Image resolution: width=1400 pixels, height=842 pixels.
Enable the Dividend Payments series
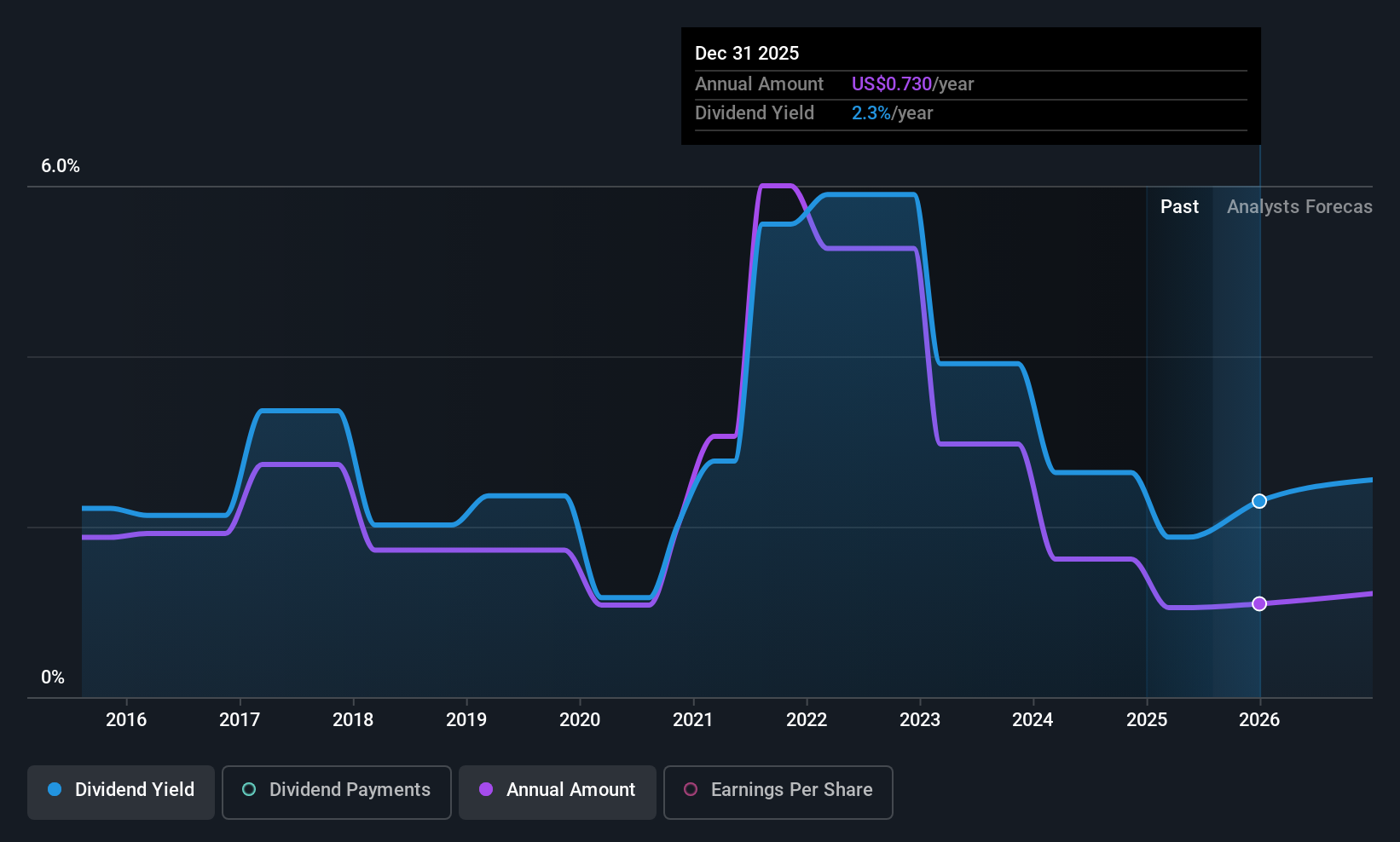tap(337, 793)
